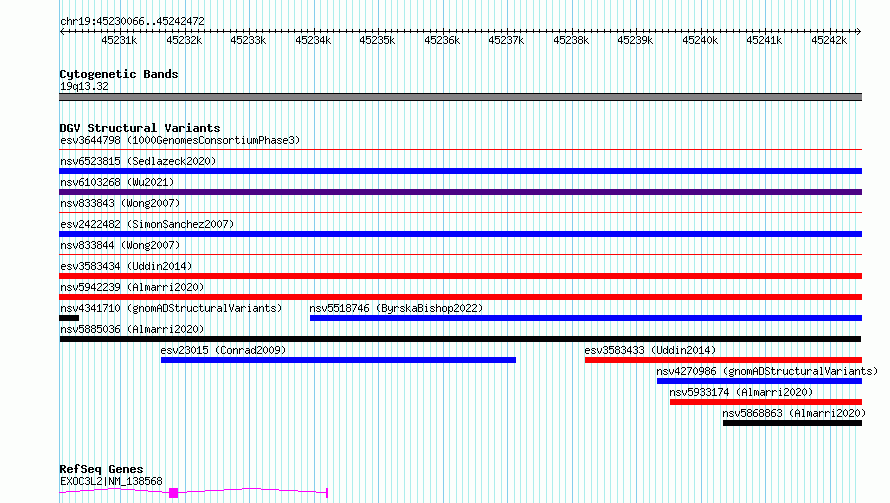Open variant nsv5942239 (Almarri2020) label
The height and width of the screenshot is (503, 890).
click(x=132, y=287)
